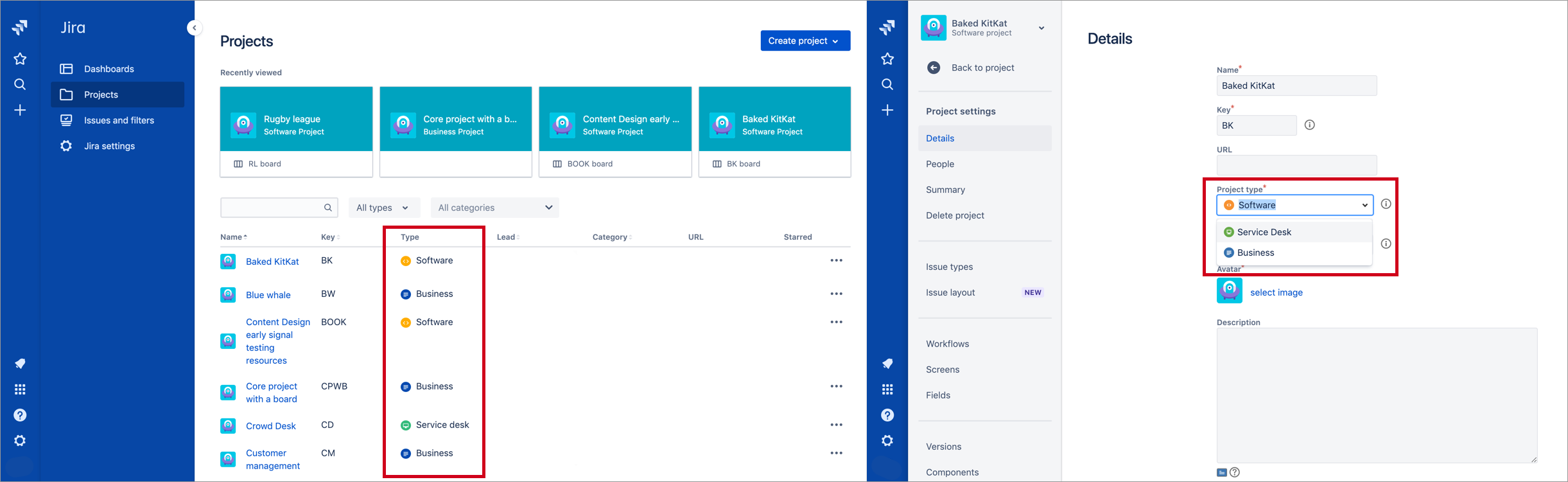Image resolution: width=1568 pixels, height=482 pixels.
Task: Click the select image avatar link
Action: point(1276,292)
